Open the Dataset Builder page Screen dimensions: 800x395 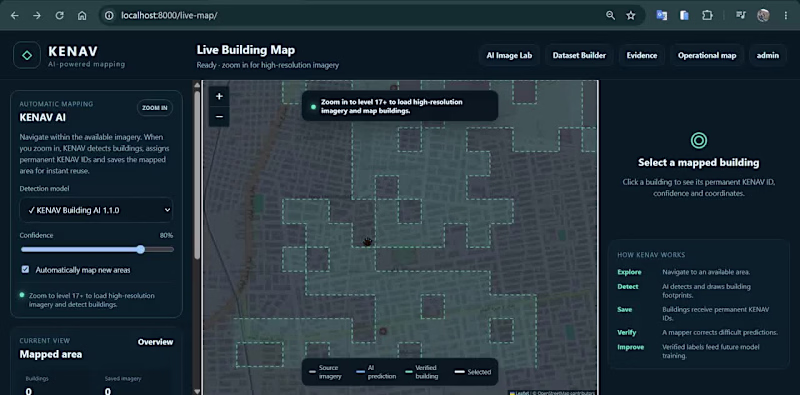579,56
